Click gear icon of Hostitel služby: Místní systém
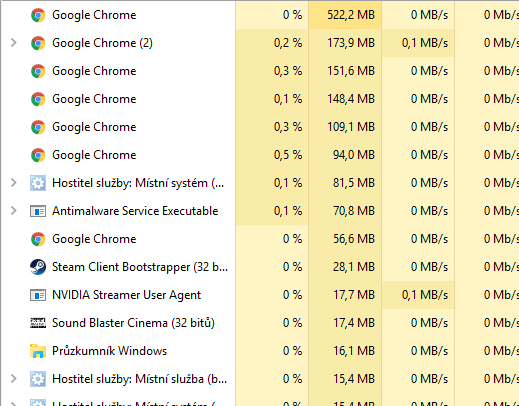The image size is (519, 406). (38, 183)
